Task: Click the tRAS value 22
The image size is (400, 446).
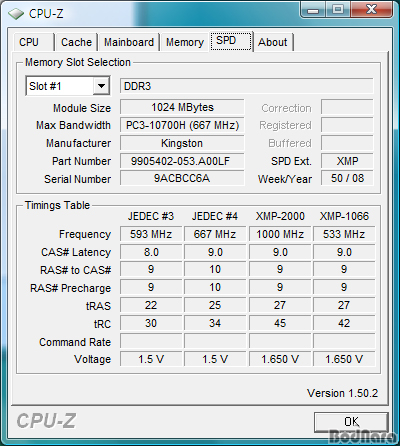Action: pos(151,305)
